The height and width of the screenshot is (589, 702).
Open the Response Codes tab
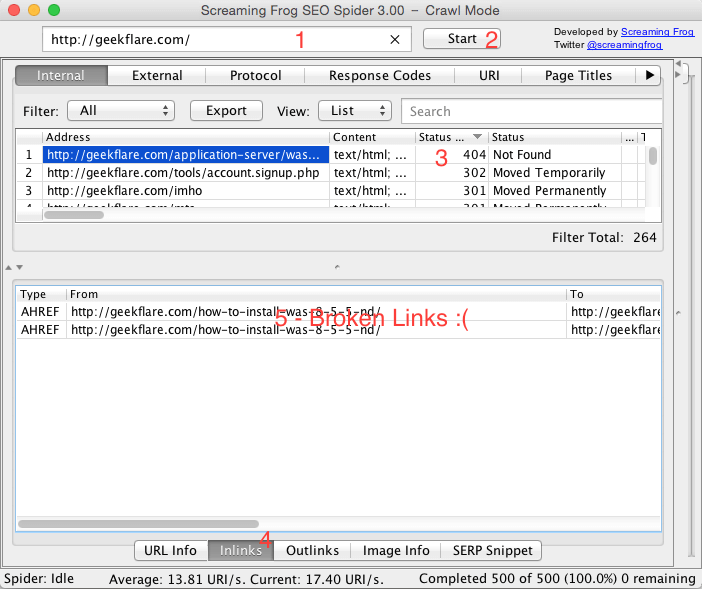click(x=379, y=75)
